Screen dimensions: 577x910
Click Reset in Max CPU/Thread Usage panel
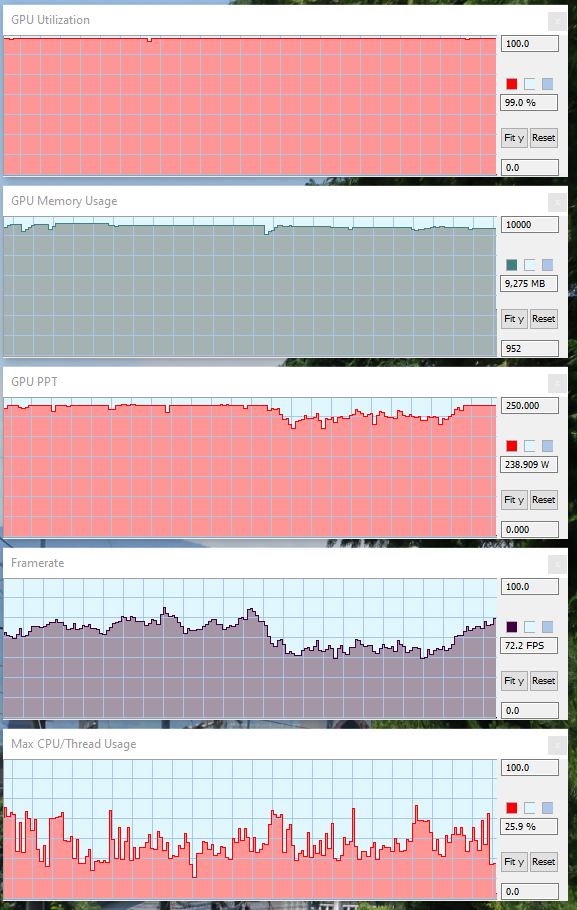(x=544, y=862)
